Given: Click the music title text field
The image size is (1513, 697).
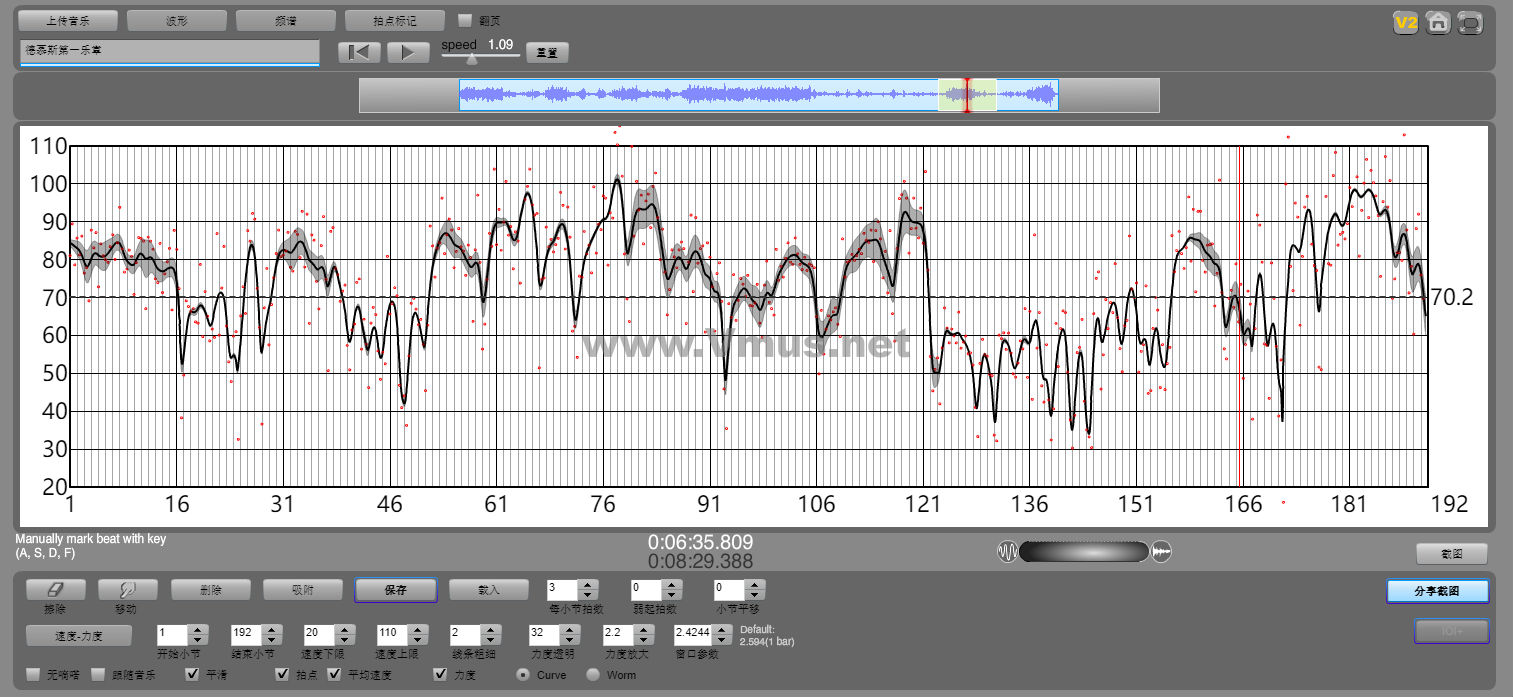Looking at the screenshot, I should click(169, 51).
